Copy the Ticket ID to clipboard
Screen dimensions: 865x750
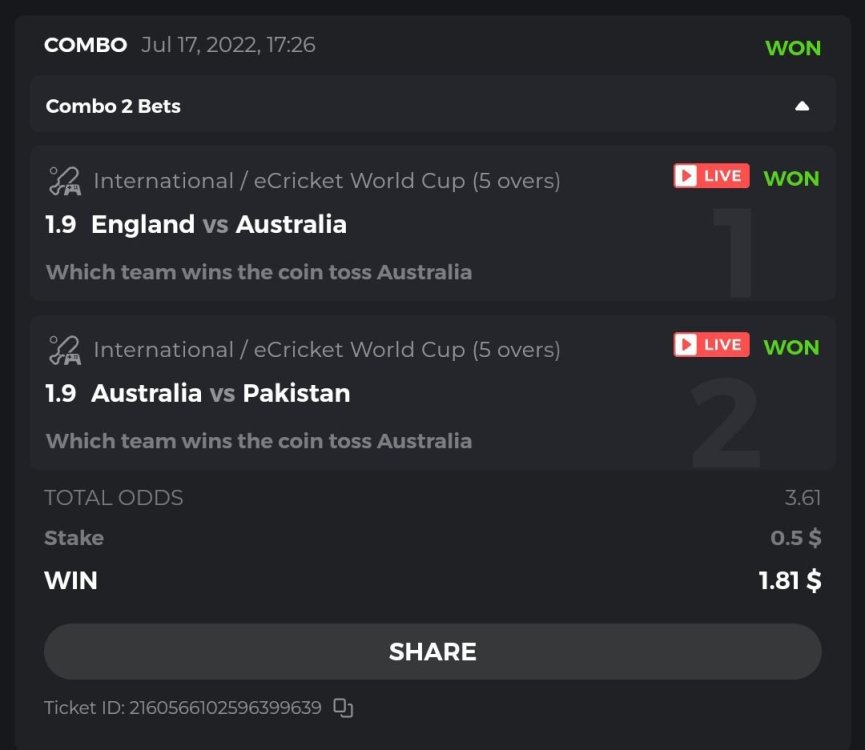coord(343,708)
